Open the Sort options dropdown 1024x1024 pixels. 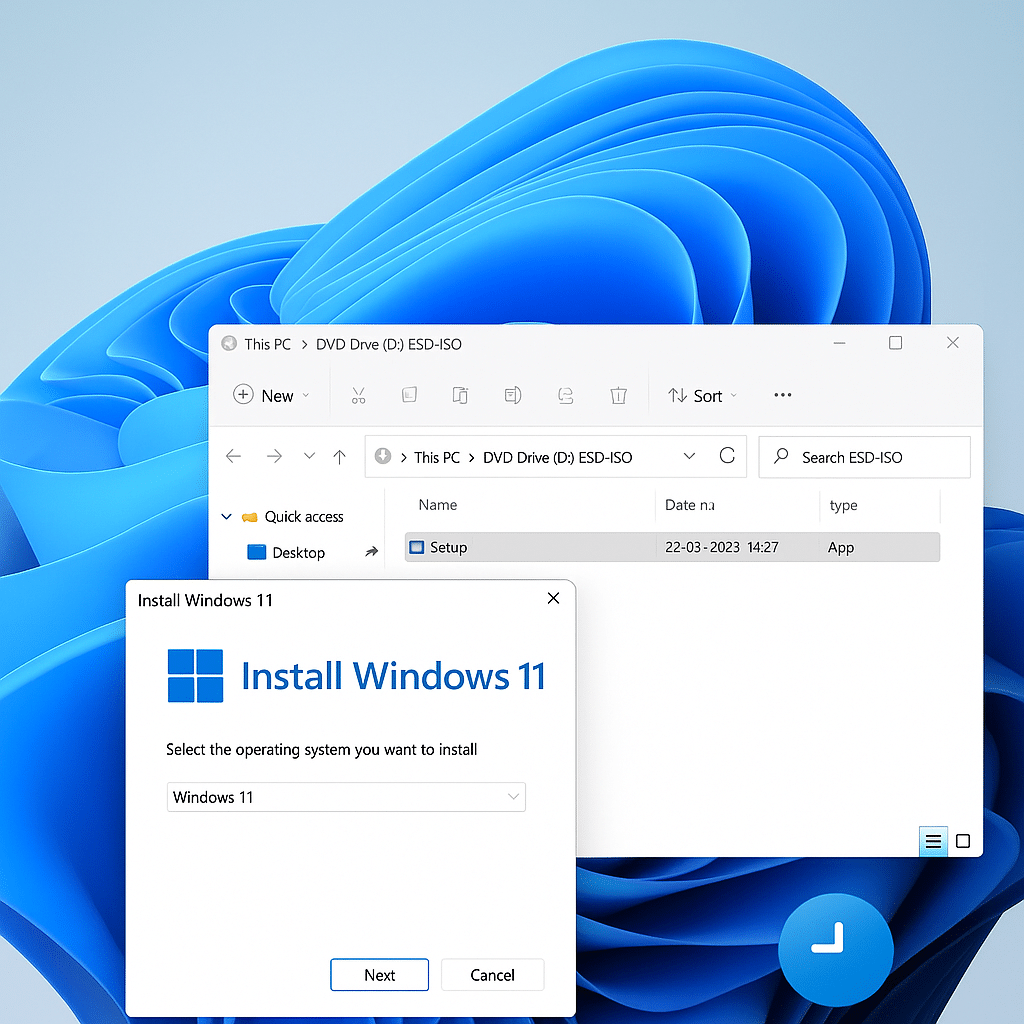(x=701, y=395)
